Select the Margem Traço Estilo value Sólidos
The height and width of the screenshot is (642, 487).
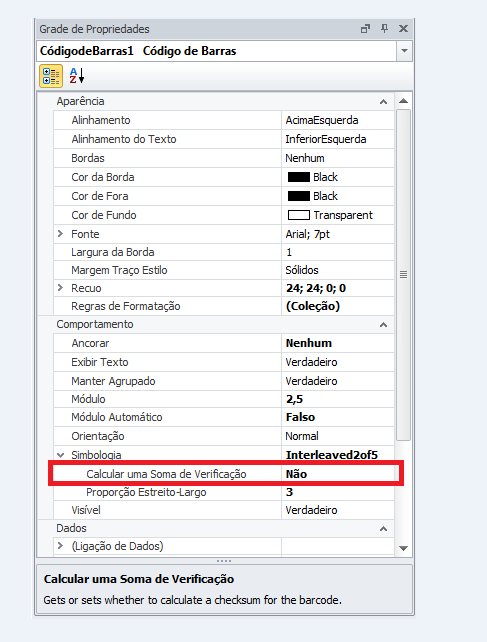point(302,270)
